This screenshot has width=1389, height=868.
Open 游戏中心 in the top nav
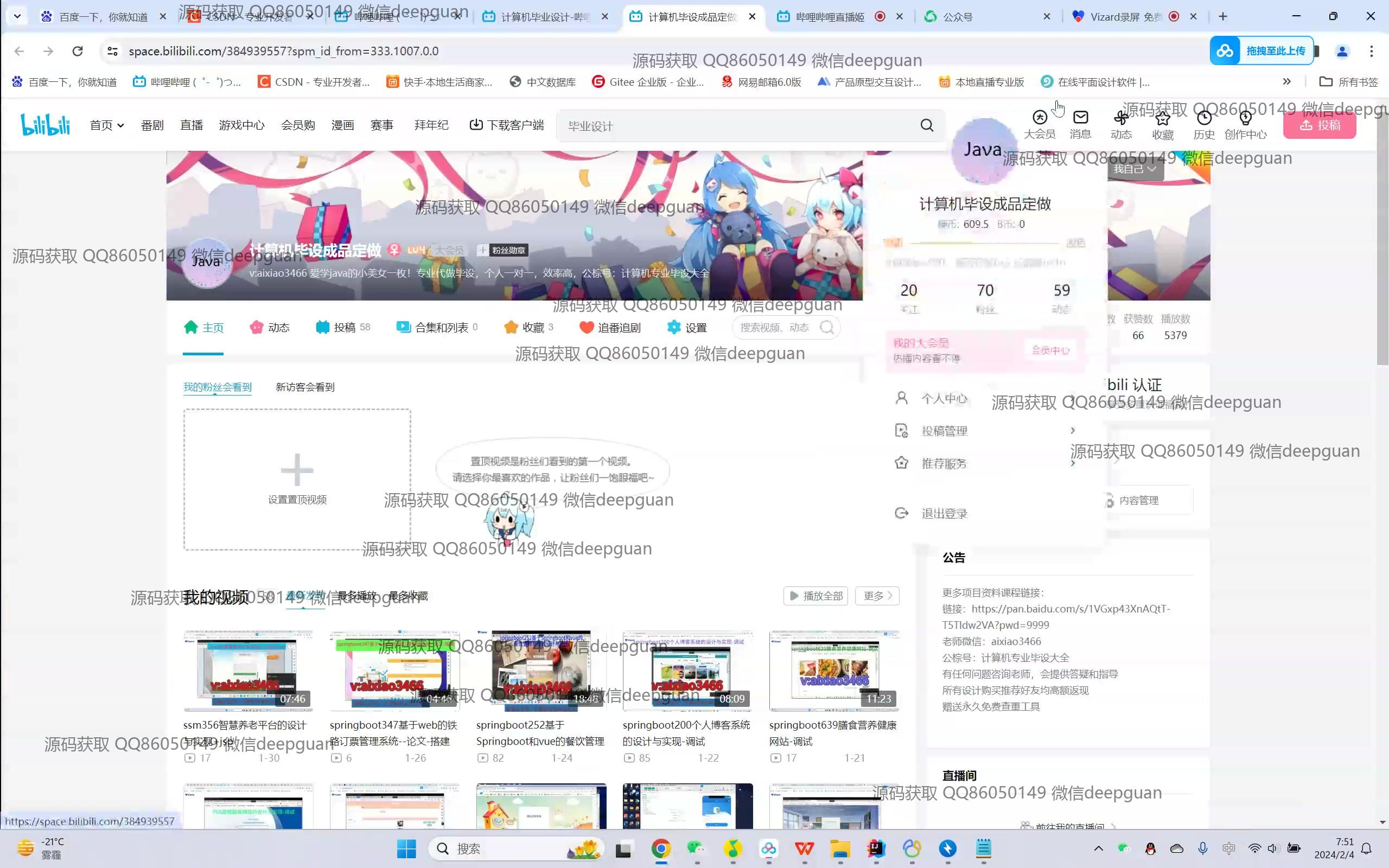241,125
